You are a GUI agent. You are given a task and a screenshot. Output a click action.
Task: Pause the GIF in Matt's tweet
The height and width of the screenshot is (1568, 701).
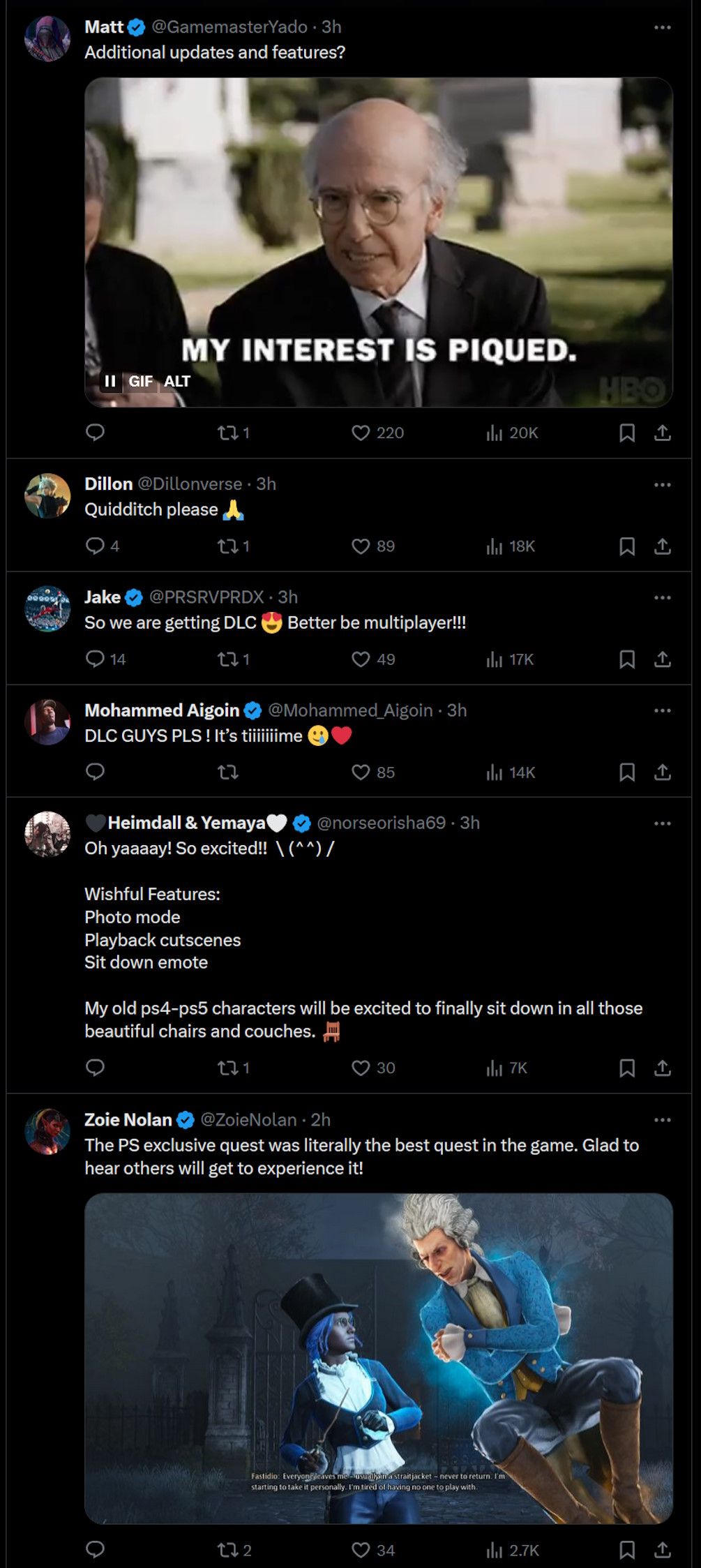pos(110,381)
